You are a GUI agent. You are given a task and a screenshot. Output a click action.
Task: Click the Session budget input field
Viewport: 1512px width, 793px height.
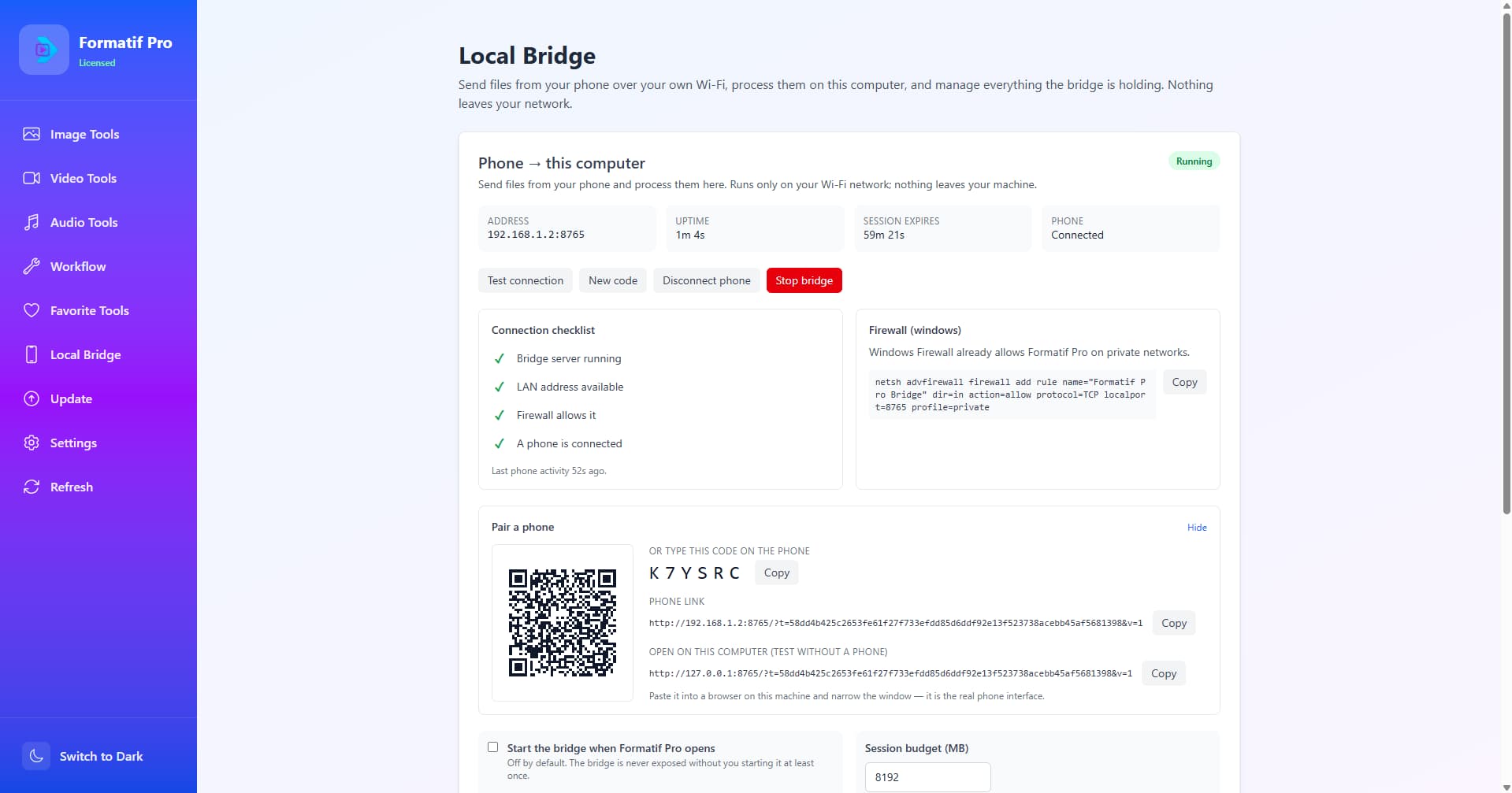coord(927,777)
